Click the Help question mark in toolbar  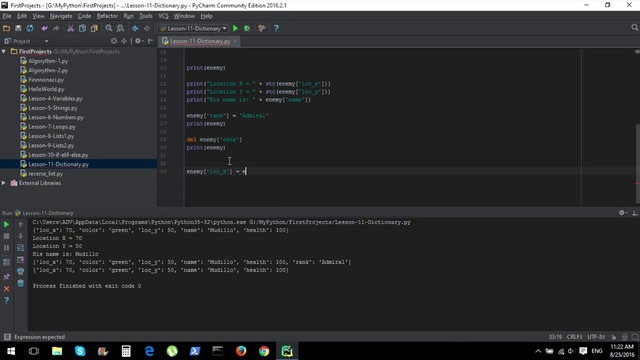[276, 28]
